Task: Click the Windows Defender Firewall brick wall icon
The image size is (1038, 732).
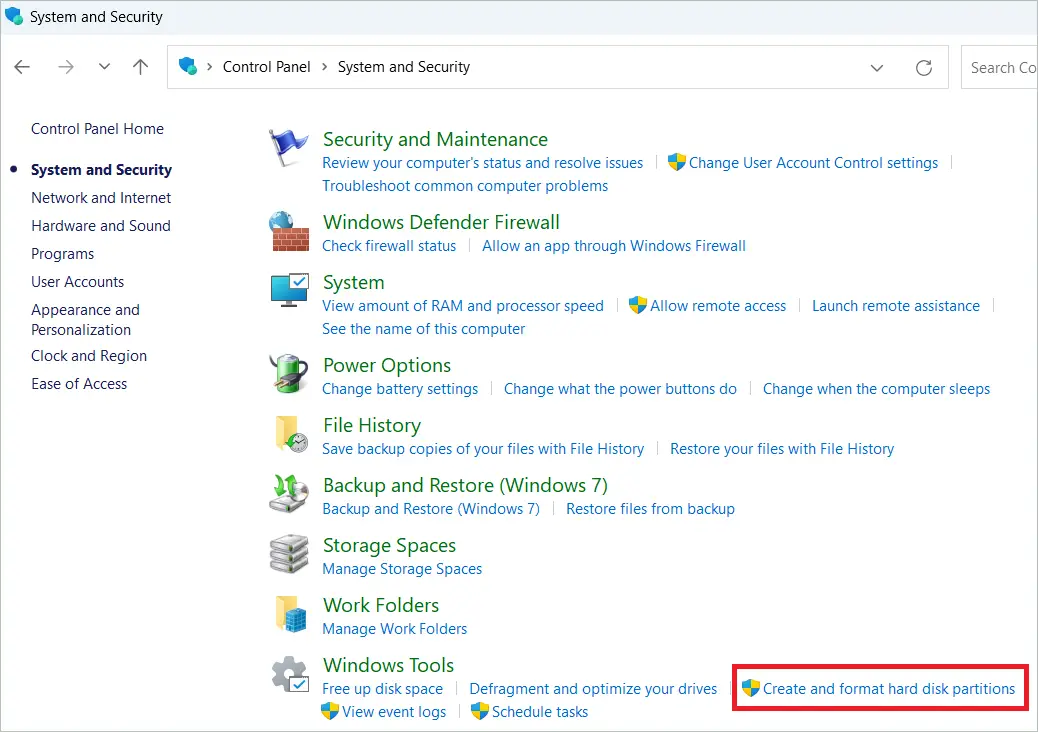Action: tap(289, 231)
